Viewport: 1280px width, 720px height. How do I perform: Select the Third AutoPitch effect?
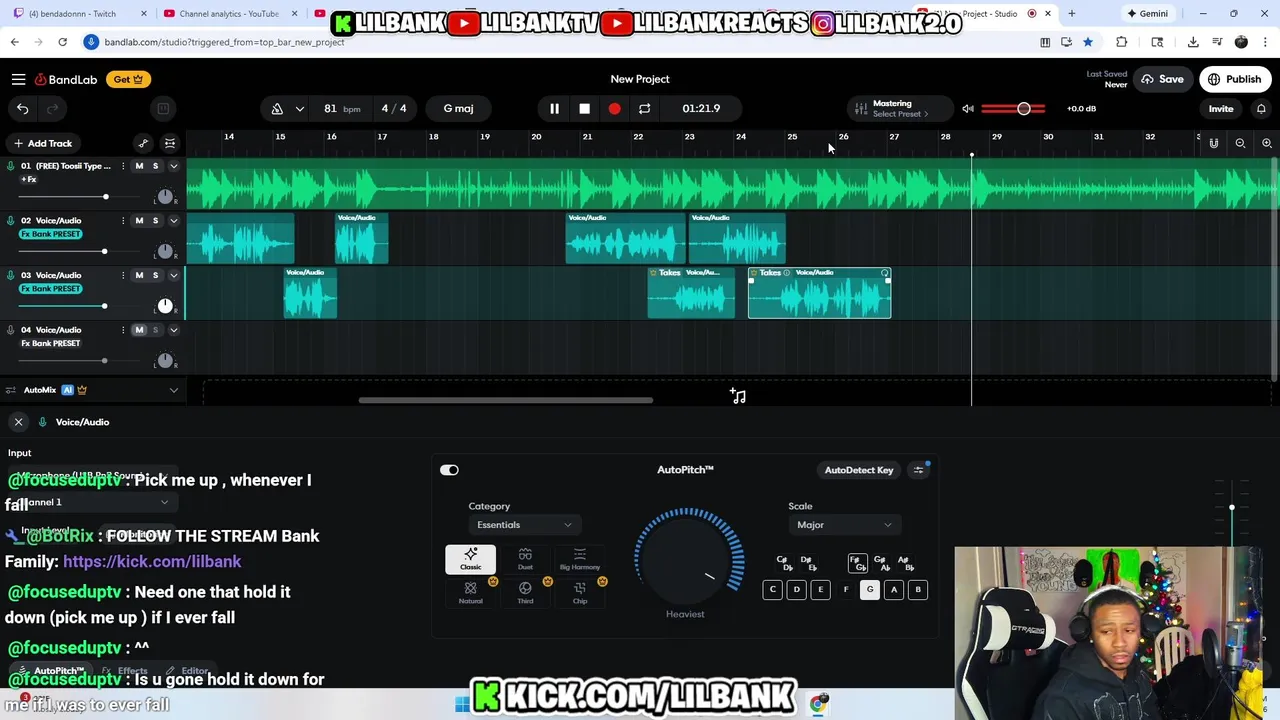click(525, 592)
